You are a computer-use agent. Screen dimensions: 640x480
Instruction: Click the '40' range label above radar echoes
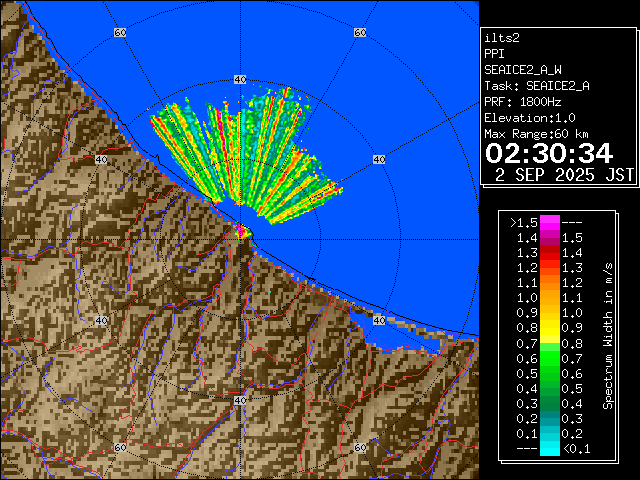(239, 79)
